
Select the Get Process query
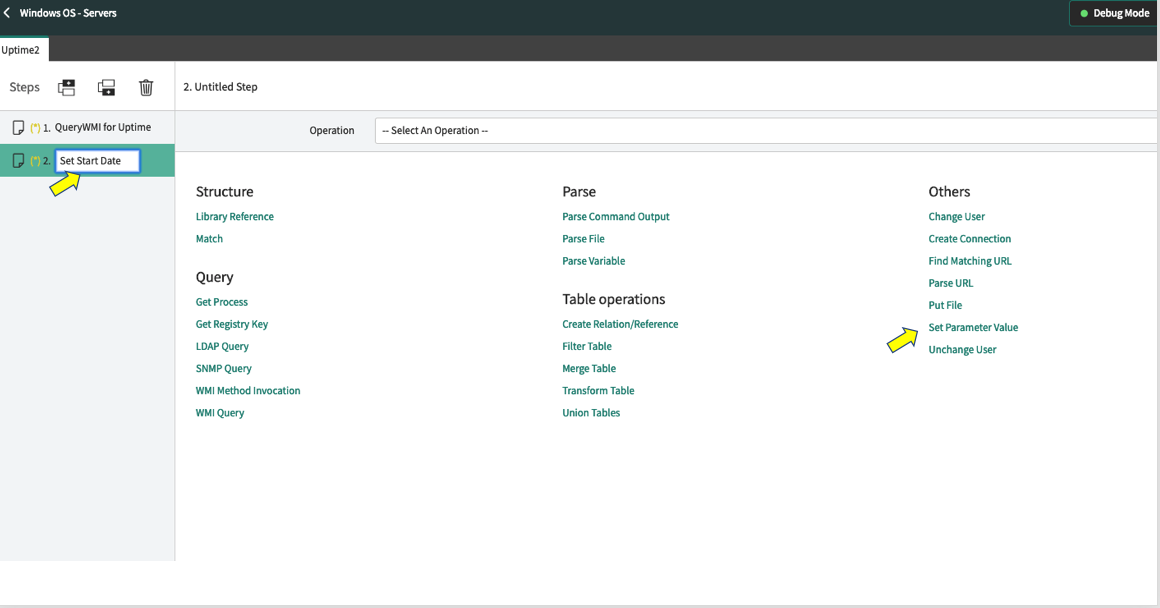click(222, 302)
